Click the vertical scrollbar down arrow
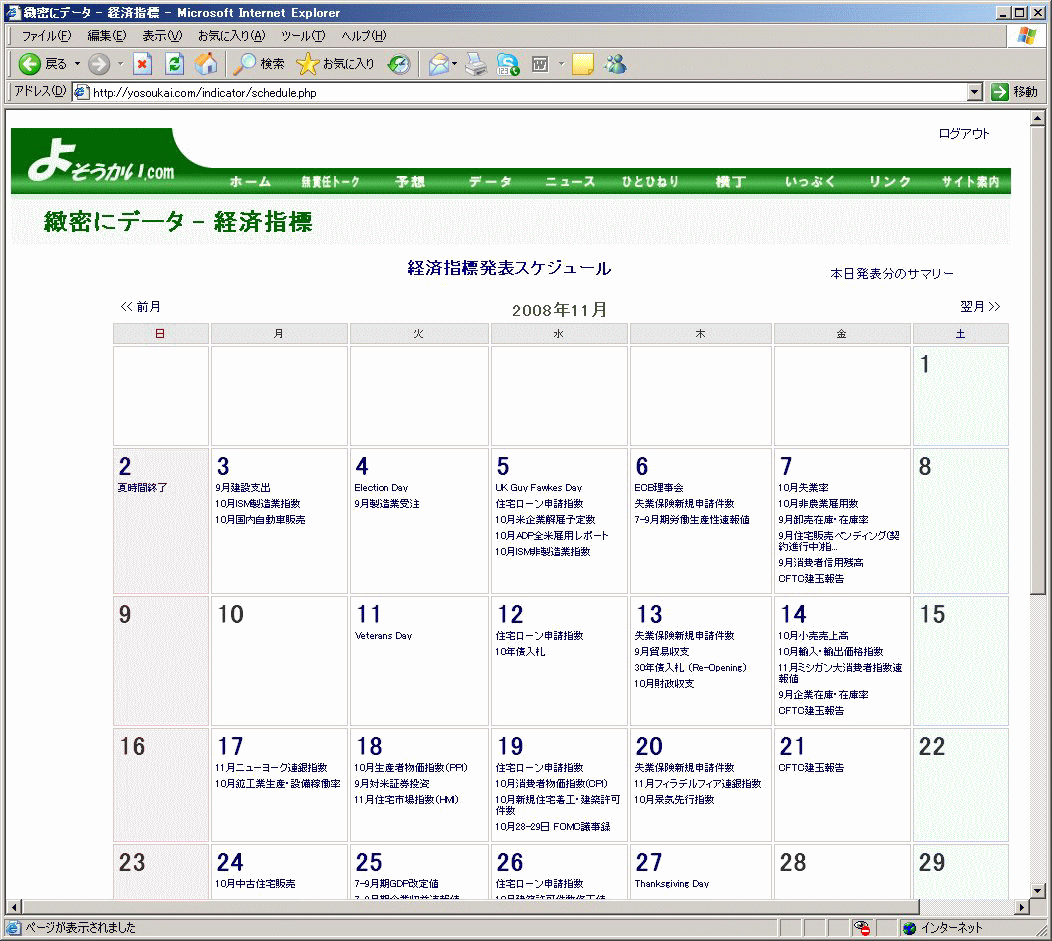This screenshot has width=1052, height=941. click(1037, 891)
